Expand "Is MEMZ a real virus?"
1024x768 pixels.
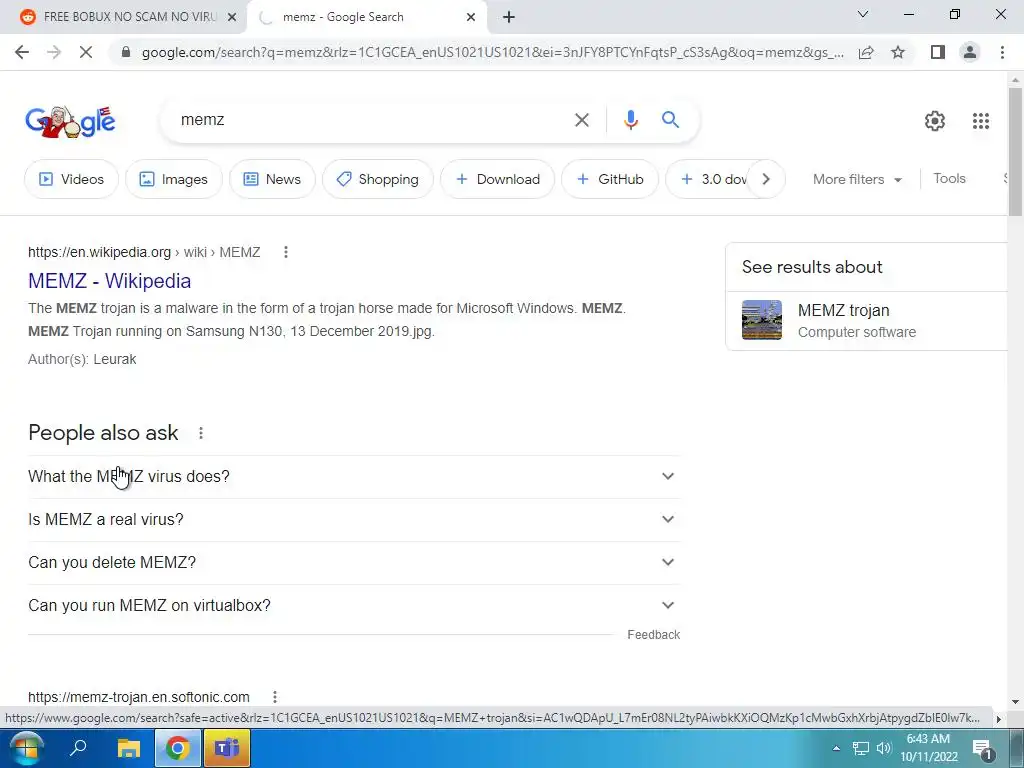coord(354,520)
